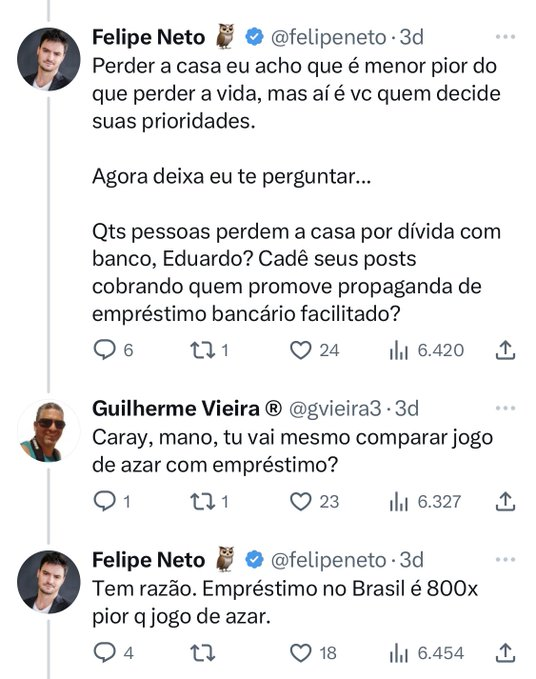Open Guilherme Vieira display name

point(176,408)
